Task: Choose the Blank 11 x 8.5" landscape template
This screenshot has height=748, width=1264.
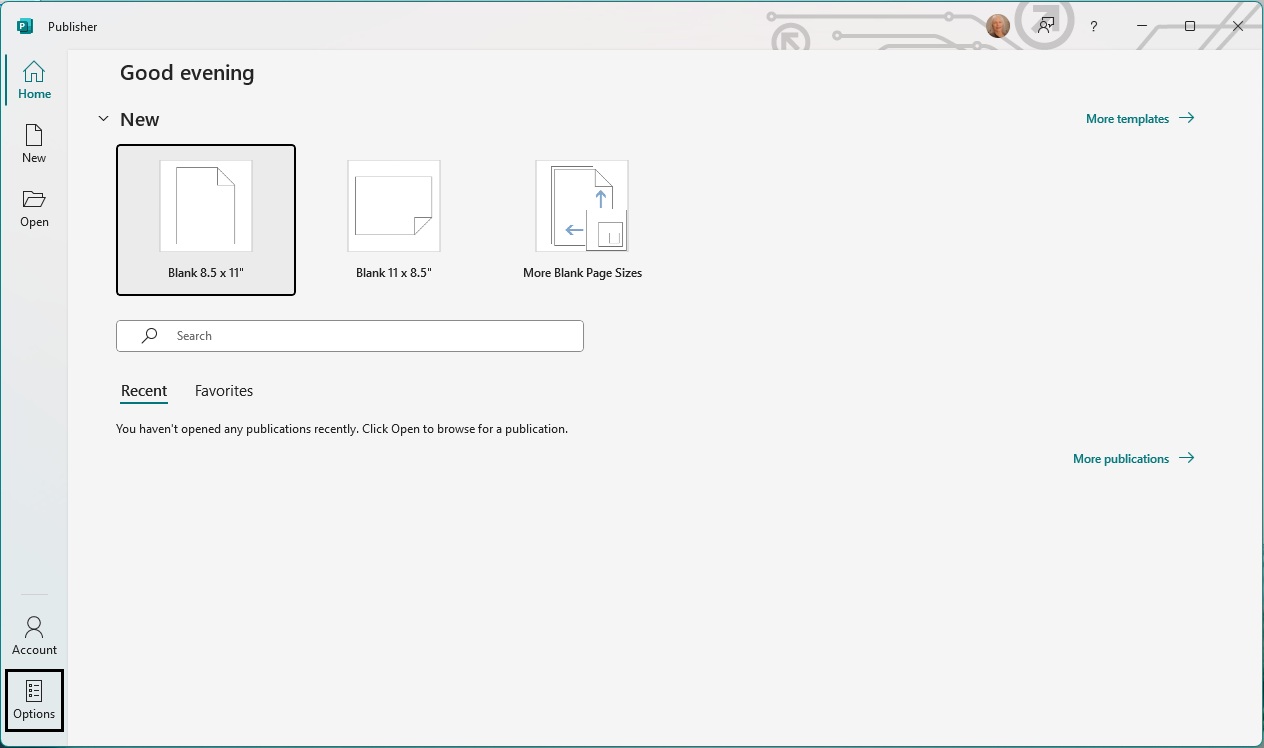Action: pyautogui.click(x=394, y=220)
